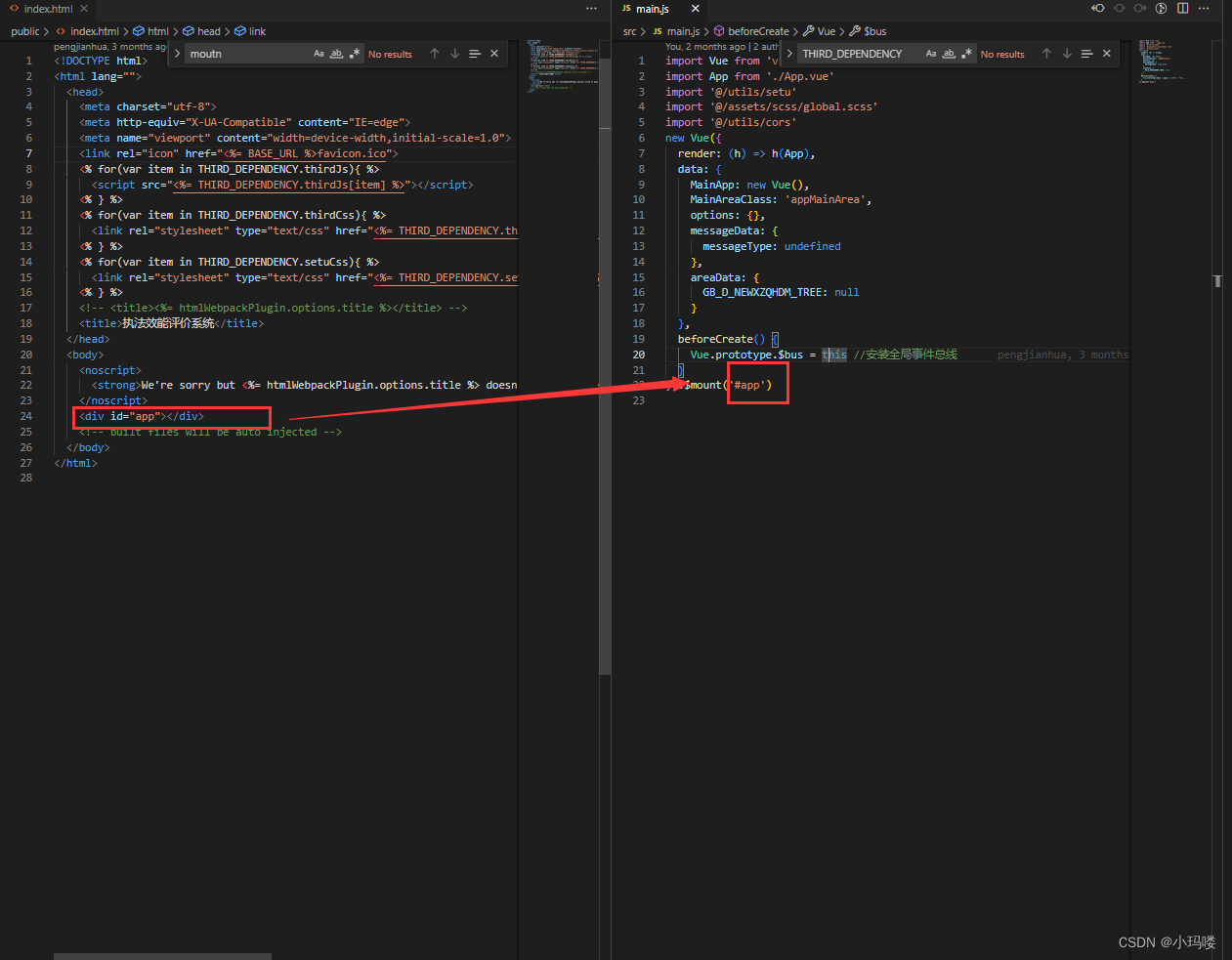Toggle Match Case for THIRD_DEPENDENCY search
The width and height of the screenshot is (1232, 960).
point(931,54)
